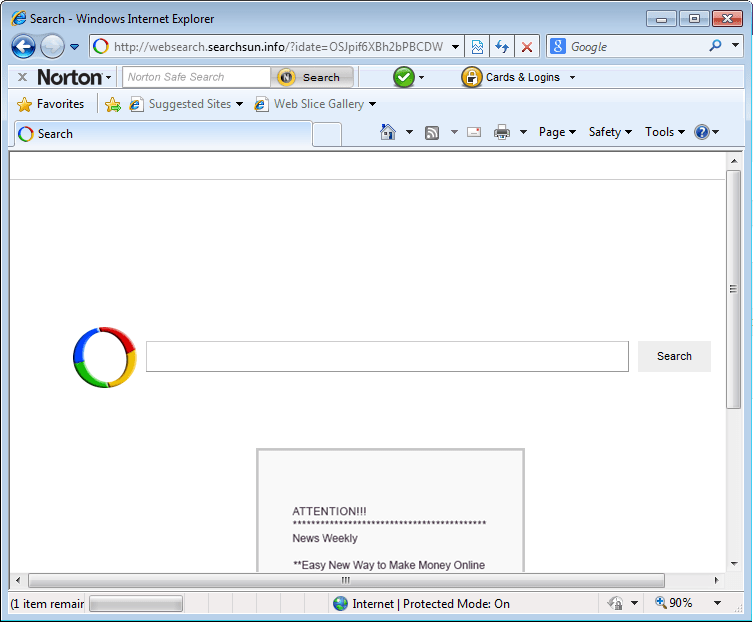Click the horizontal scrollbar right arrow
Screen dimensions: 753x622
point(716,580)
